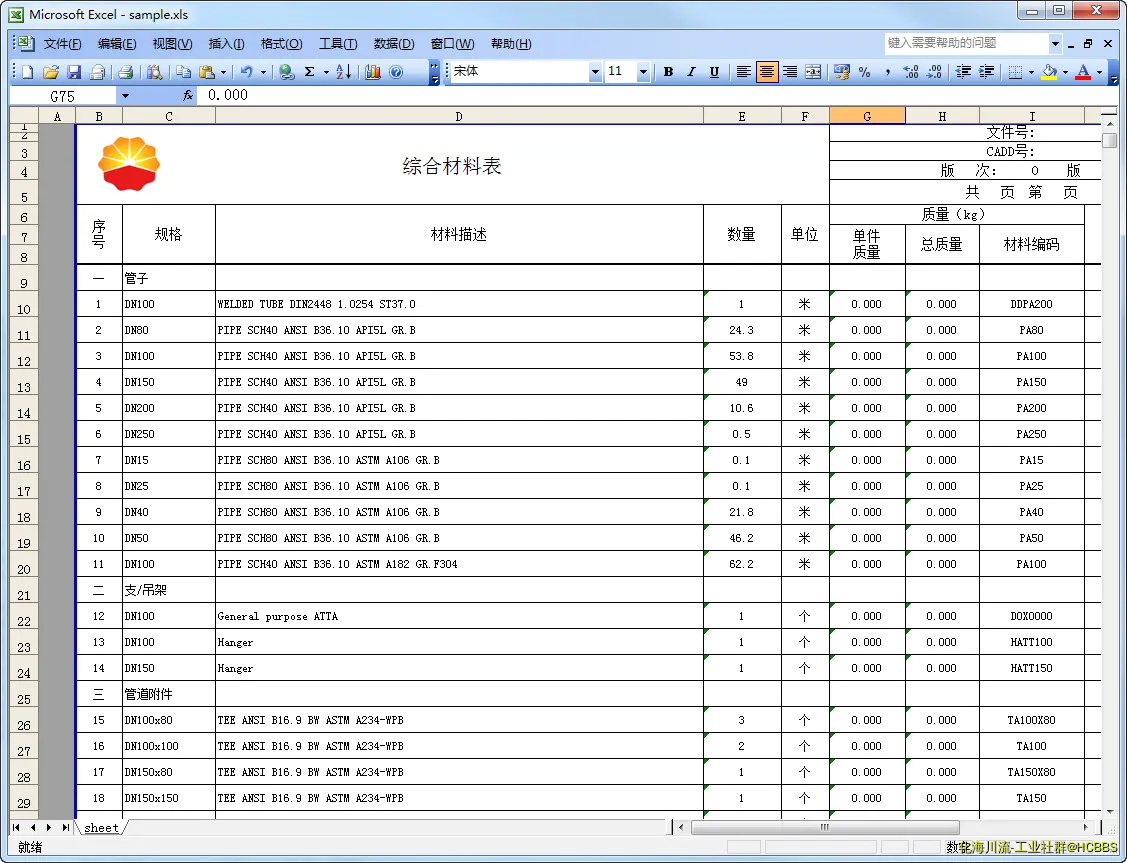This screenshot has width=1127, height=863.
Task: Go to the last sheet tab arrow
Action: [65, 828]
